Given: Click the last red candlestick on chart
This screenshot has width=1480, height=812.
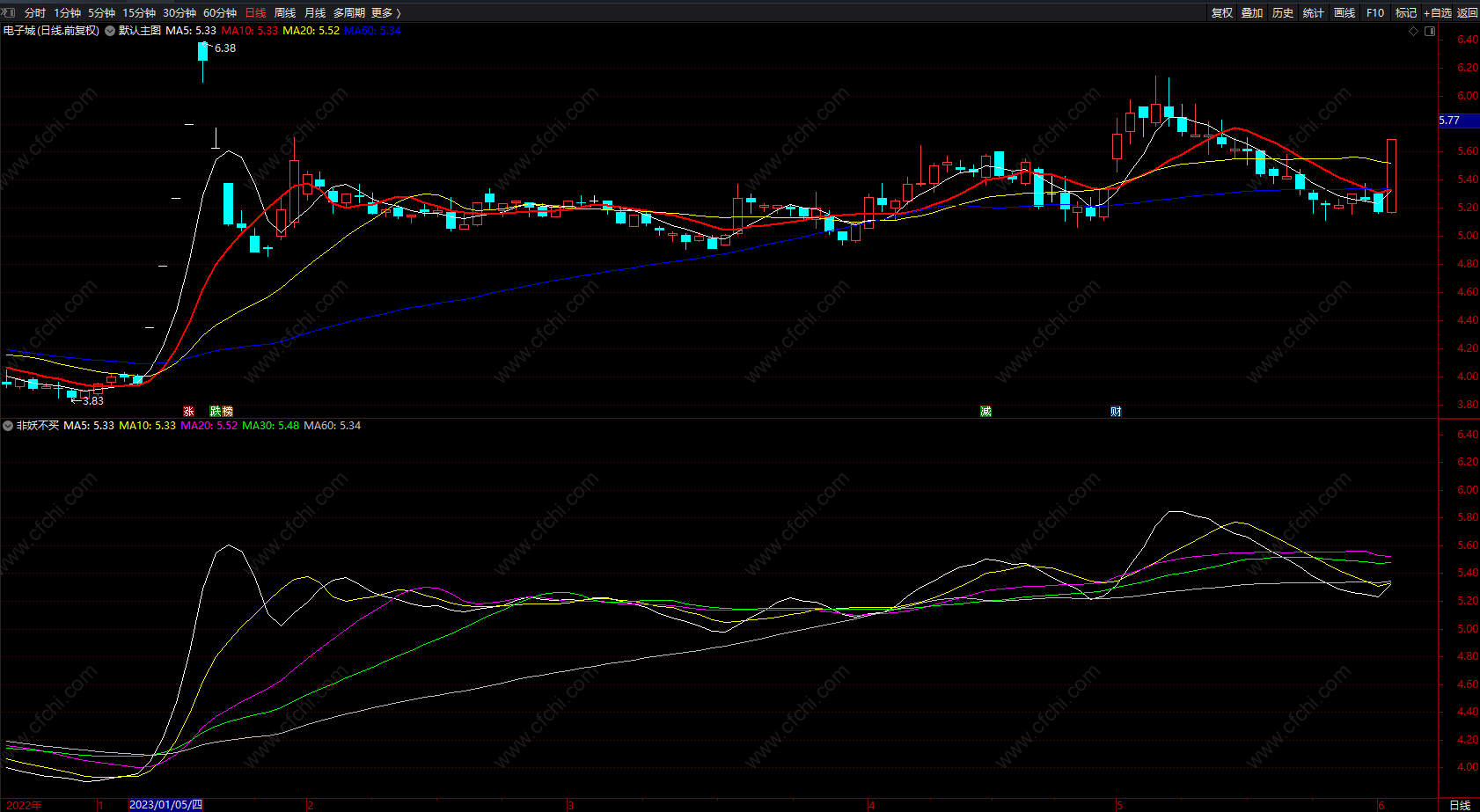Looking at the screenshot, I should point(1391,175).
